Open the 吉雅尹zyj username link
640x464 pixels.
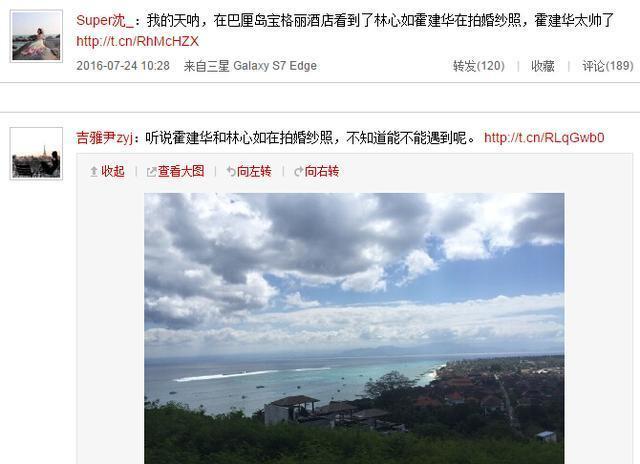pos(104,138)
